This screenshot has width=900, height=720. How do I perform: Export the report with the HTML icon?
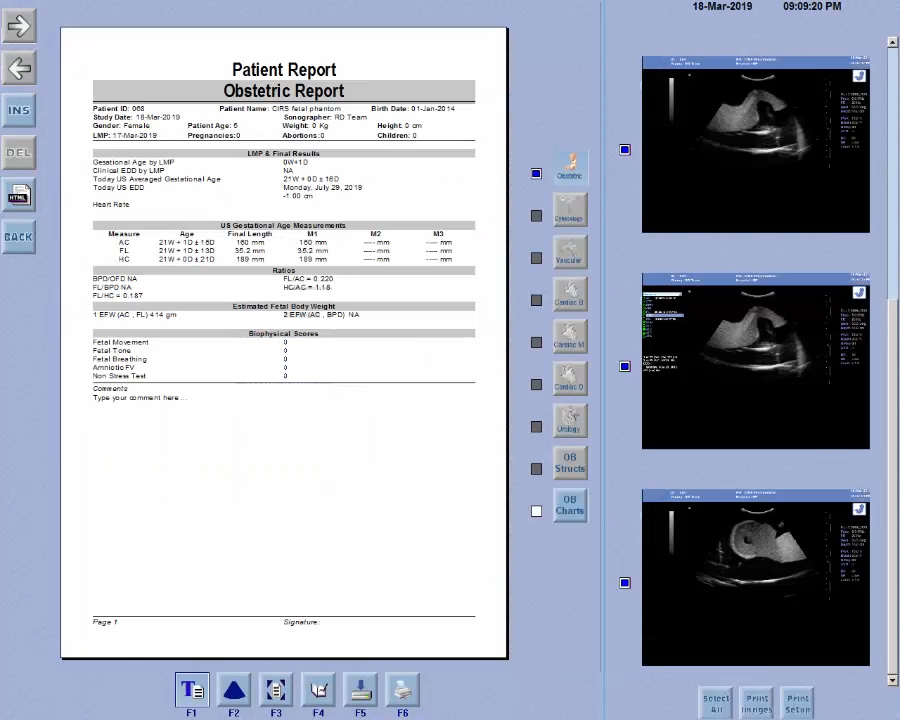(x=19, y=195)
